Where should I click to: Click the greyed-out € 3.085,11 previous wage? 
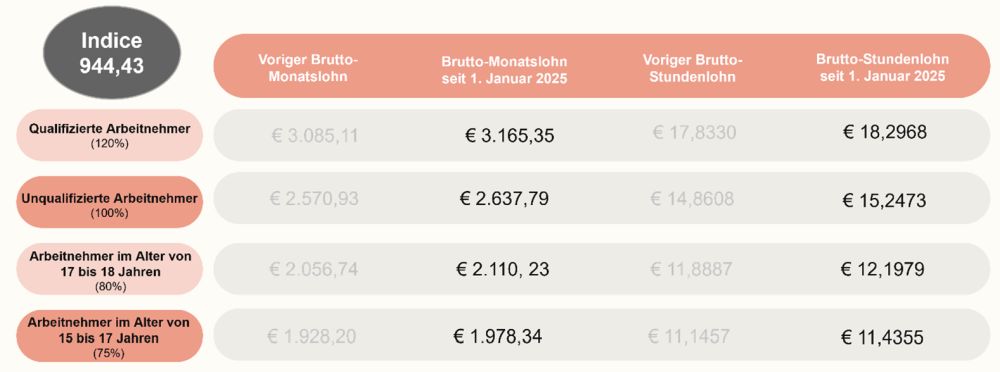314,136
